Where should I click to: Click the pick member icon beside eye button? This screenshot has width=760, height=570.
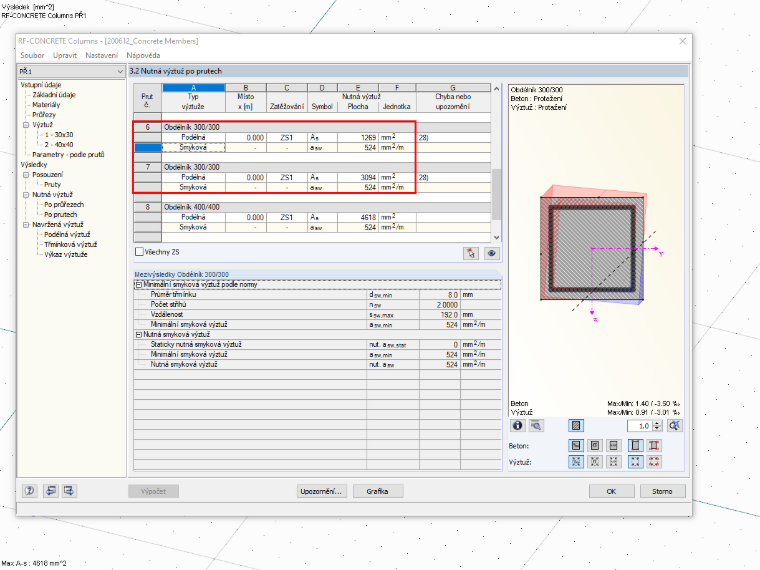471,253
